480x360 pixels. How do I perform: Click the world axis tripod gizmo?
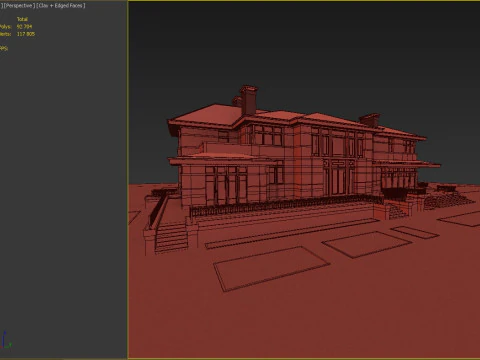[x=6, y=340]
